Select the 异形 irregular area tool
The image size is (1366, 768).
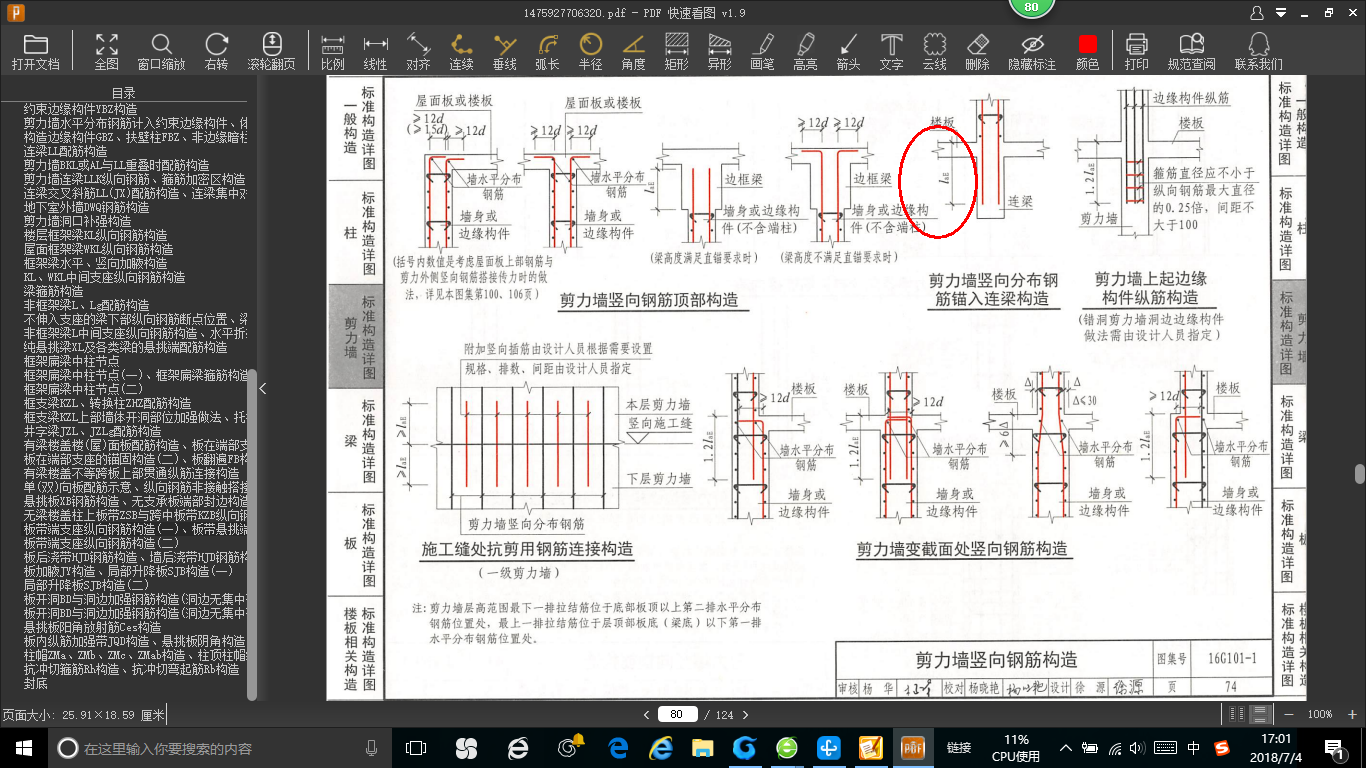coord(719,51)
